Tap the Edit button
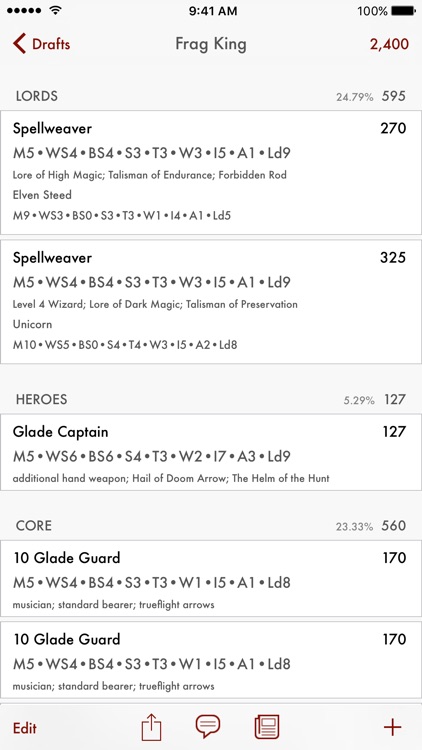The image size is (422, 750). pyautogui.click(x=25, y=728)
